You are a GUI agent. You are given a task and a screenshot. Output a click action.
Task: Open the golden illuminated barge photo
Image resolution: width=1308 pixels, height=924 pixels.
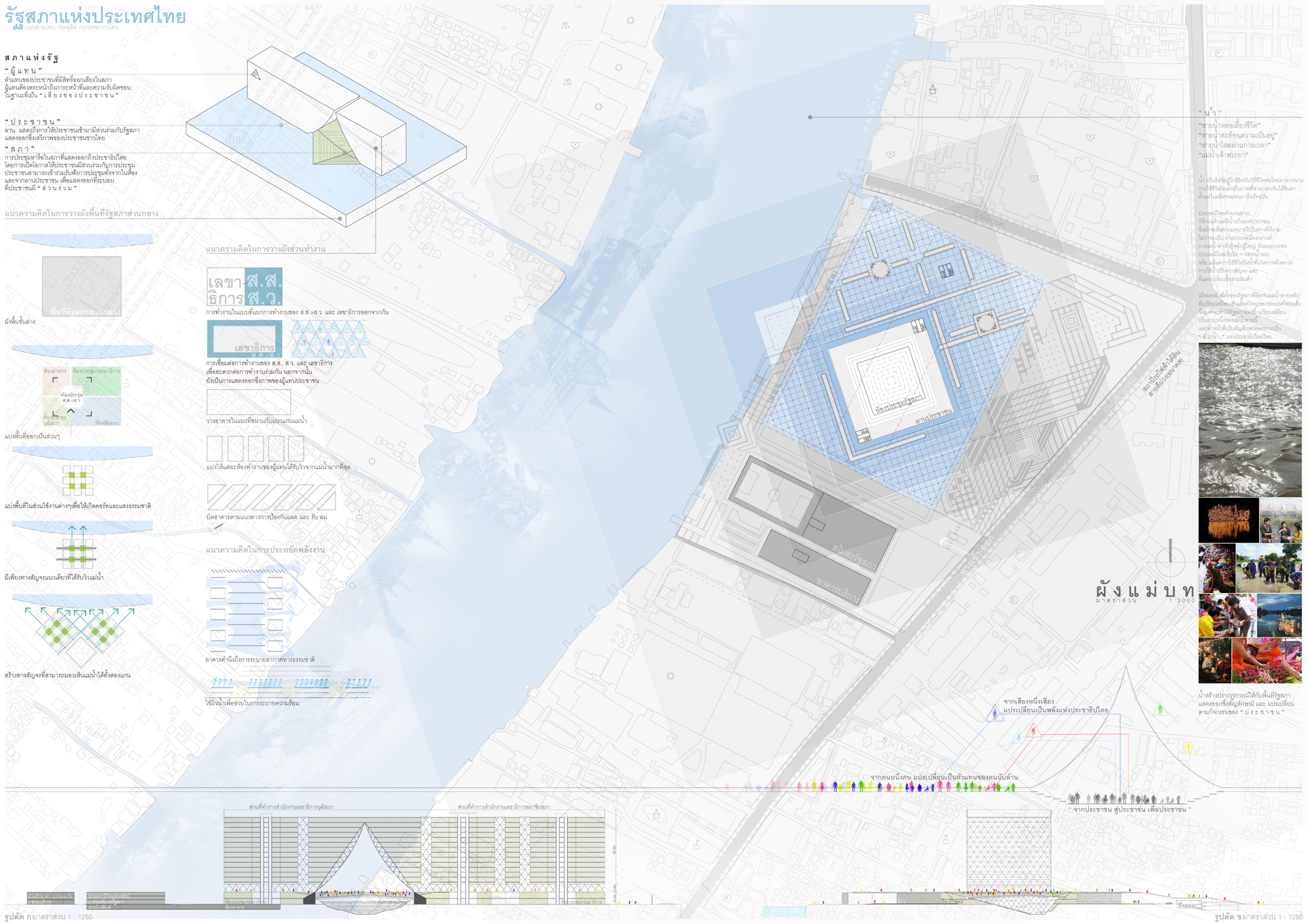[1228, 521]
